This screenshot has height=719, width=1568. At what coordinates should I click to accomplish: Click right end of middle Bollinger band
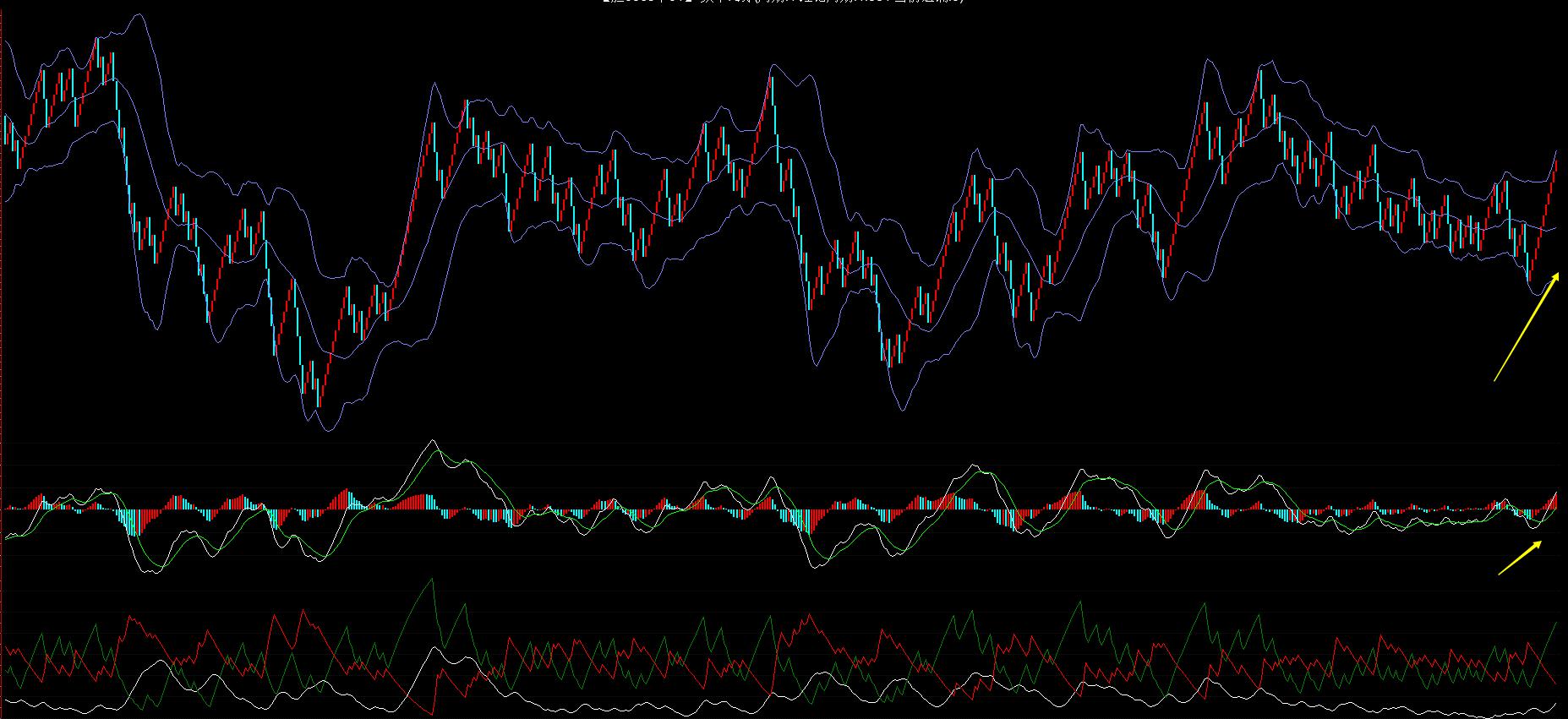pos(1554,228)
